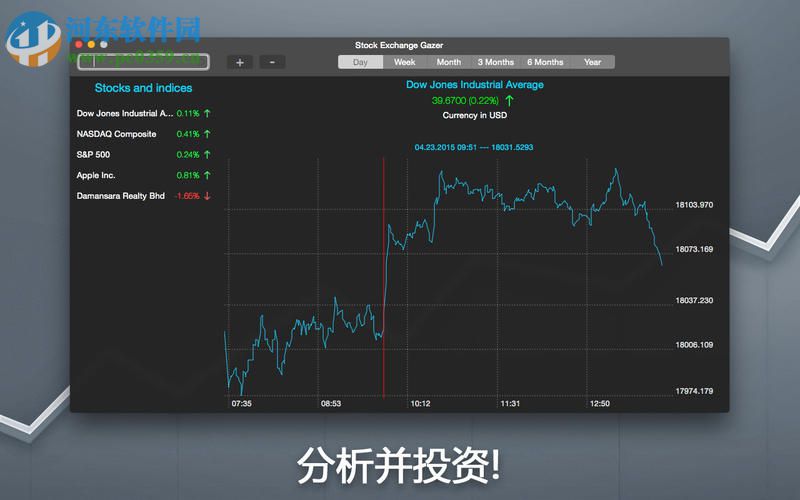The image size is (800, 500).
Task: Click the 0.41% change value
Action: point(188,134)
